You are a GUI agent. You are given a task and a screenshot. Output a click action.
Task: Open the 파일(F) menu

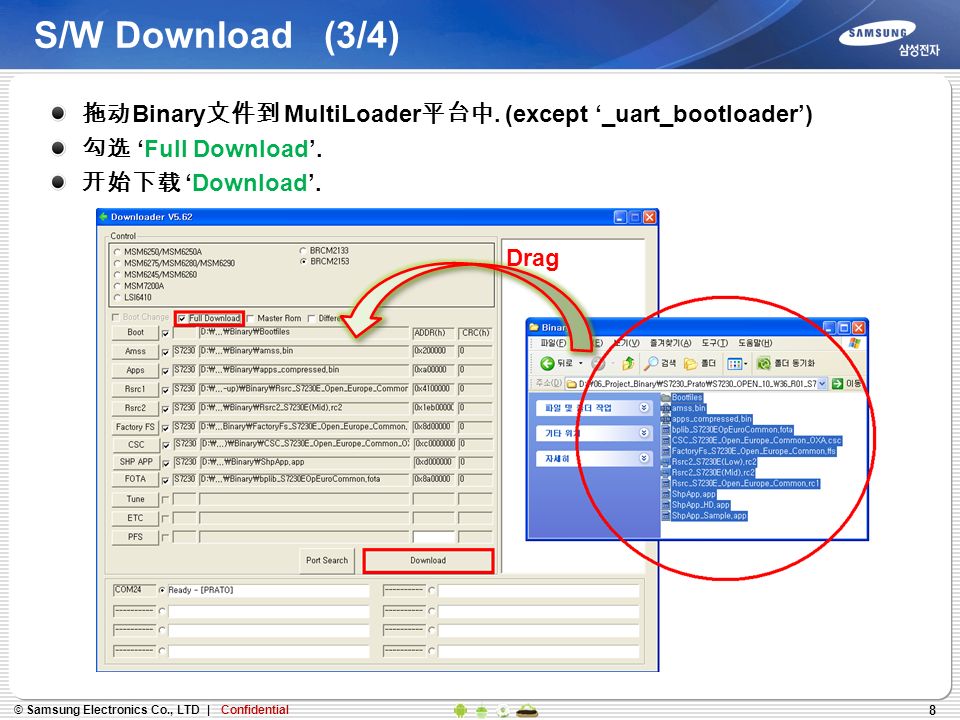coord(553,343)
